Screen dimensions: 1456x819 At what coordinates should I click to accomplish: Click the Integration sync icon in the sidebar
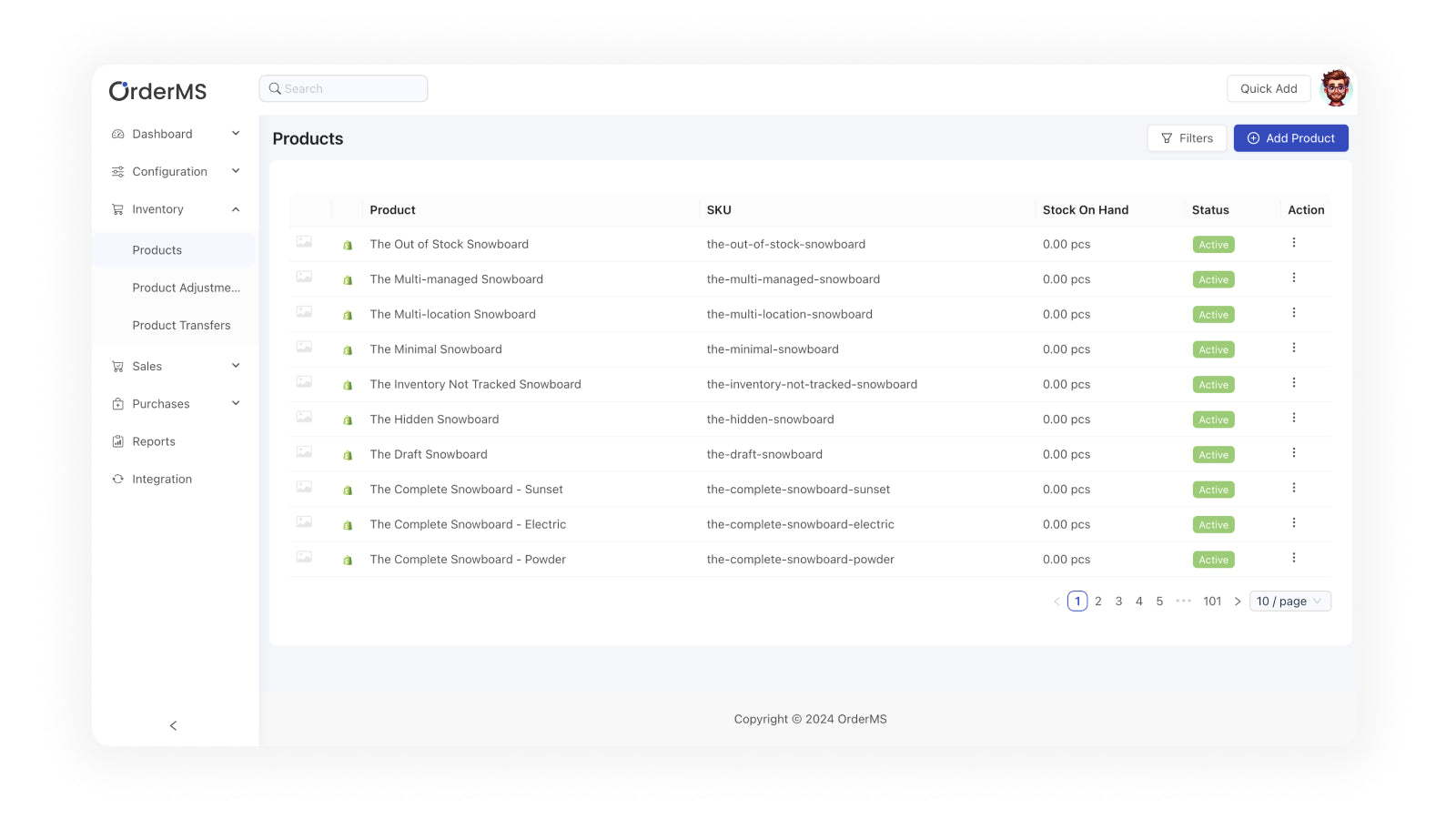[117, 479]
